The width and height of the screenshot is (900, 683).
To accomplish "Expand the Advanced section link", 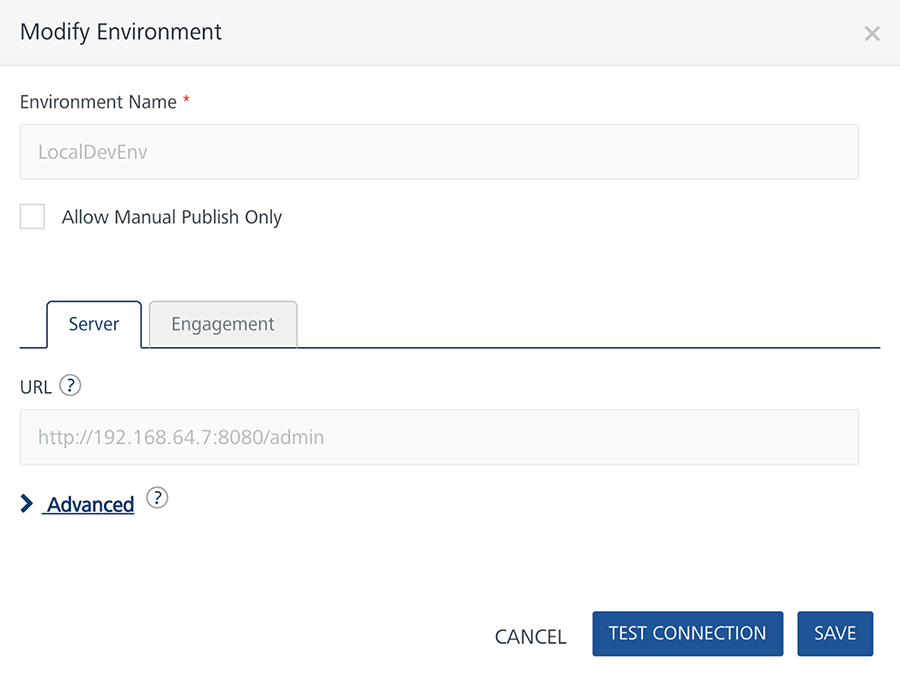I will [91, 505].
